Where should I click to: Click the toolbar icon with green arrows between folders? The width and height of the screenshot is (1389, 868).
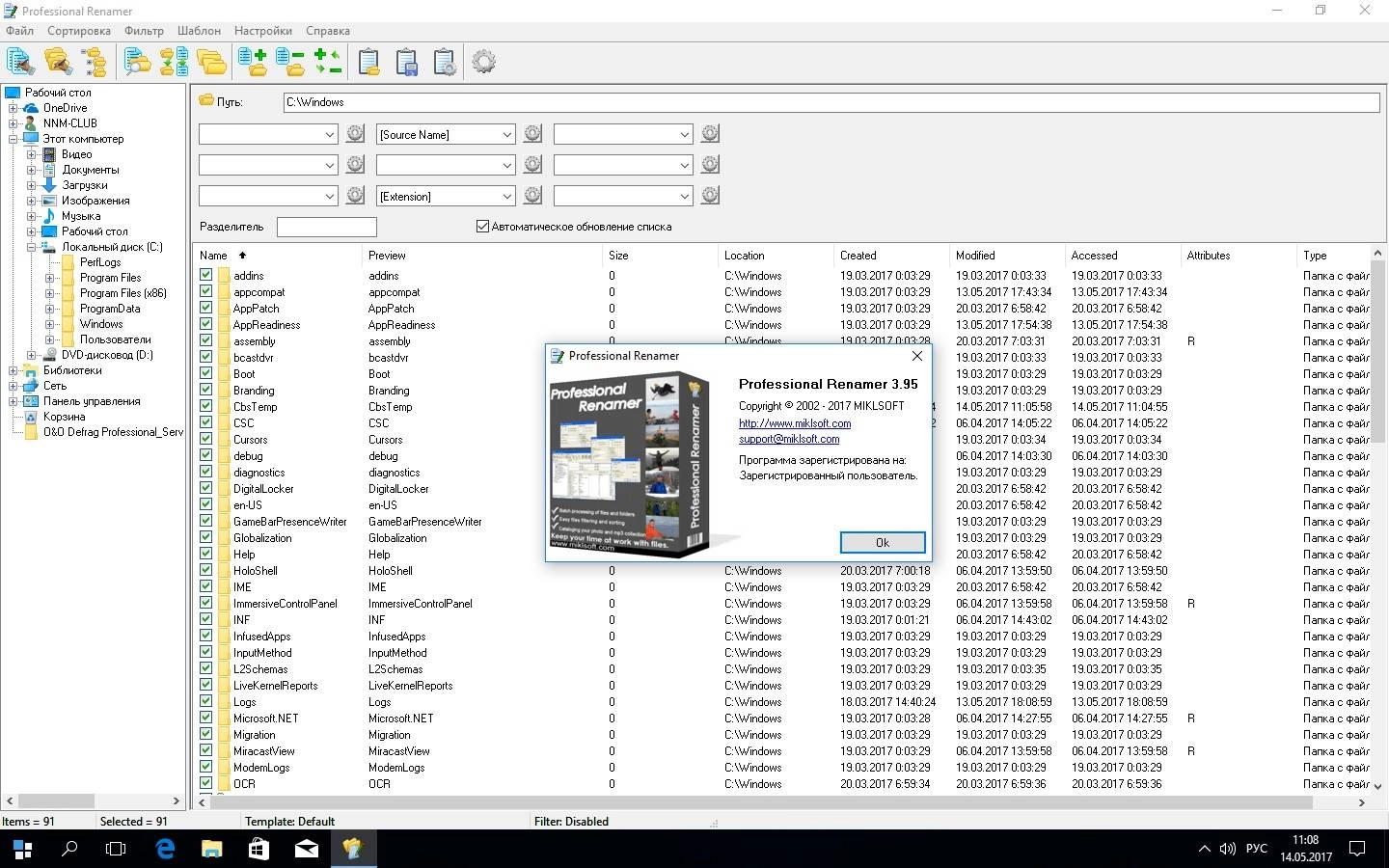[175, 62]
